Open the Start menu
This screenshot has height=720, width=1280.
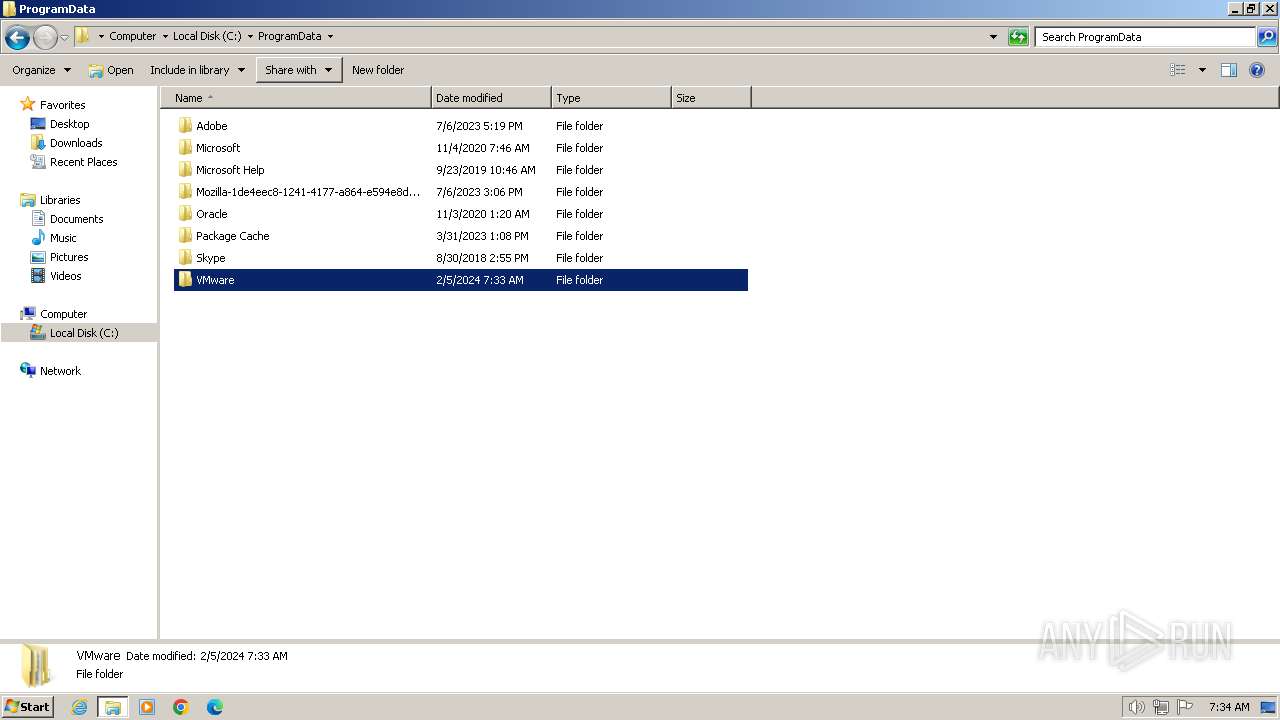(27, 706)
